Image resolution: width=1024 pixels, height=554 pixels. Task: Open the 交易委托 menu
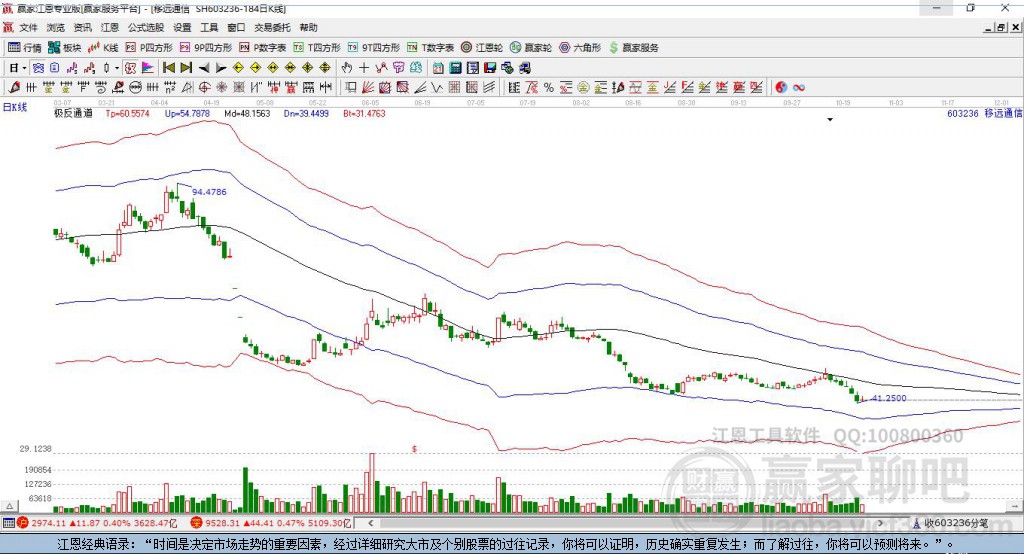point(272,27)
